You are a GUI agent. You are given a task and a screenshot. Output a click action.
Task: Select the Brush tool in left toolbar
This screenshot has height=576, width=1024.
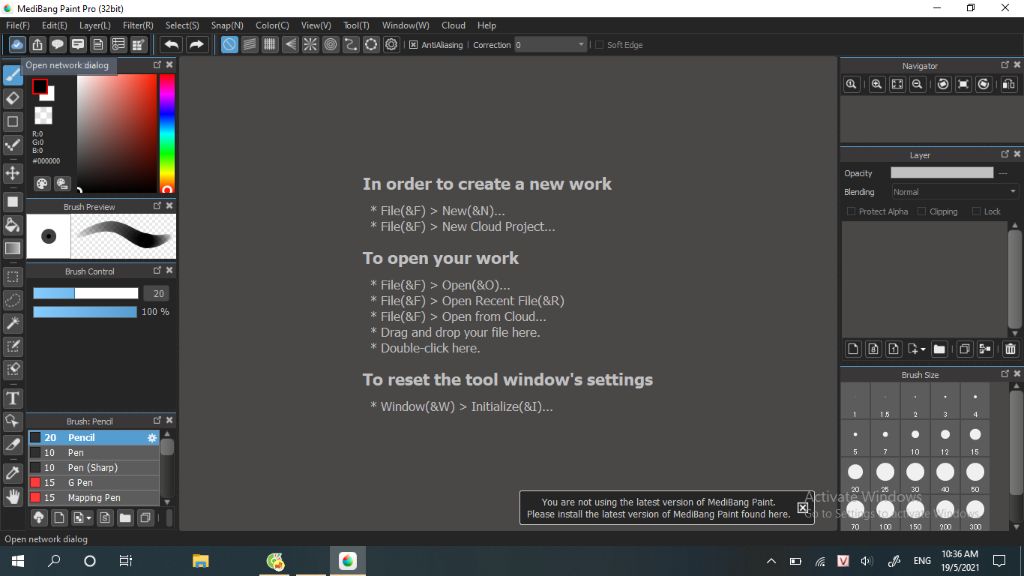pos(12,75)
